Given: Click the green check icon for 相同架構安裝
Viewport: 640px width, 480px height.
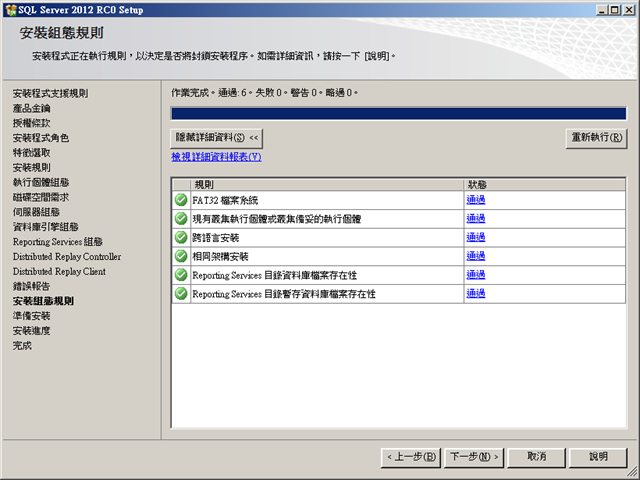Looking at the screenshot, I should [181, 256].
